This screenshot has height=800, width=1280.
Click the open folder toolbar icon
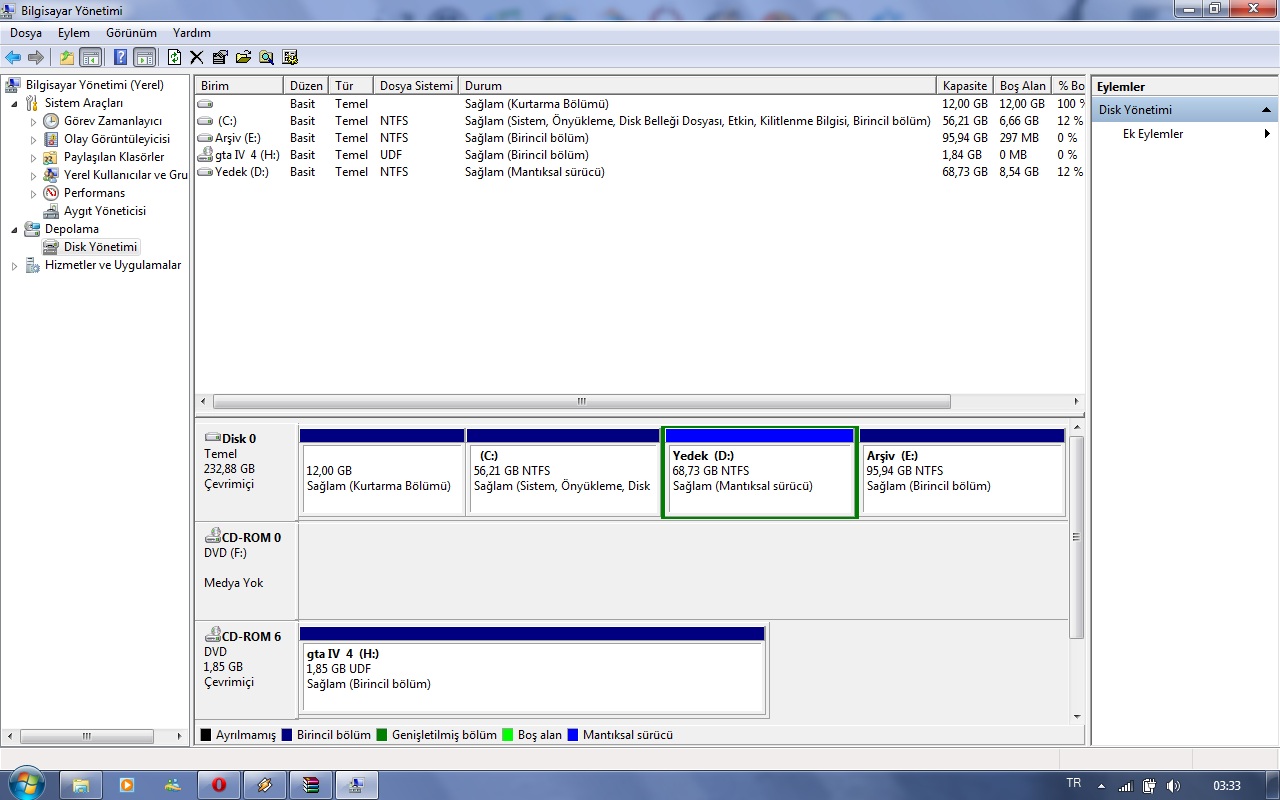243,57
